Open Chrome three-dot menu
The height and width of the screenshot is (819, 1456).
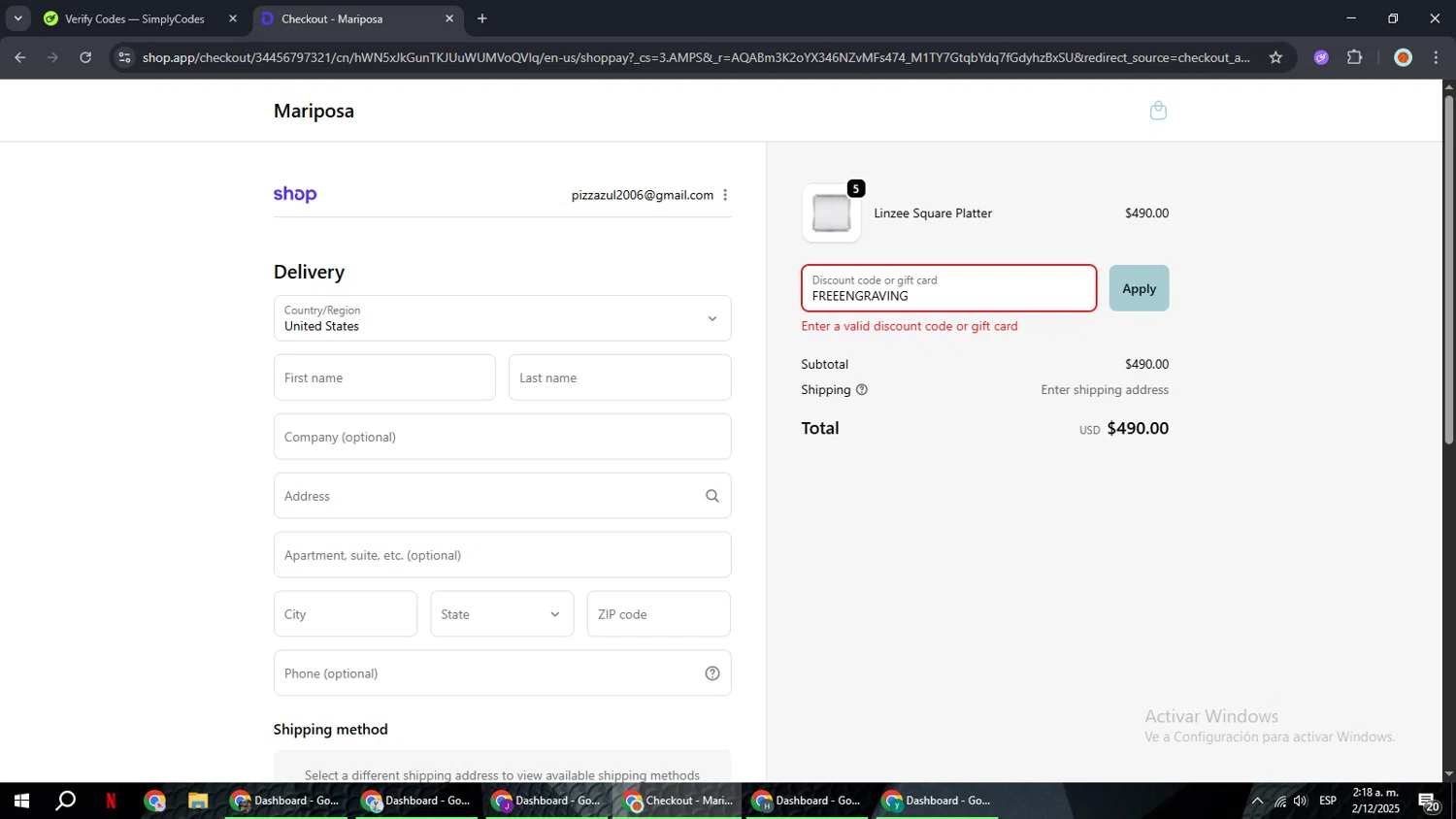click(1436, 57)
